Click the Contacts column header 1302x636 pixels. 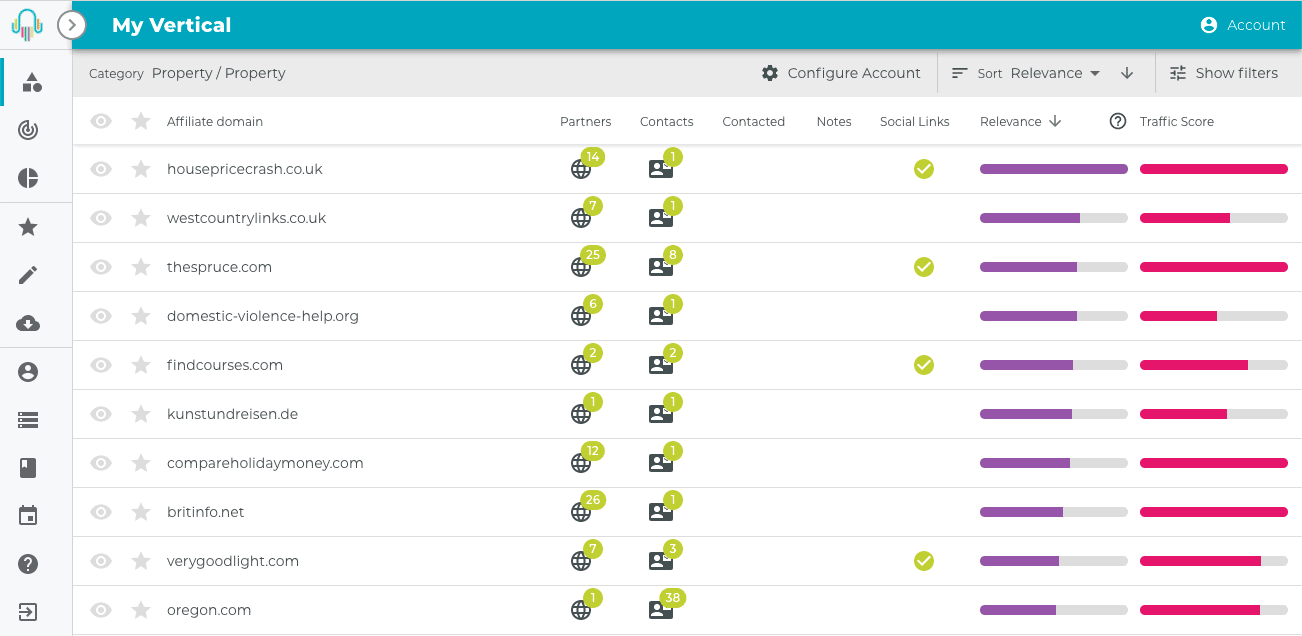point(667,121)
